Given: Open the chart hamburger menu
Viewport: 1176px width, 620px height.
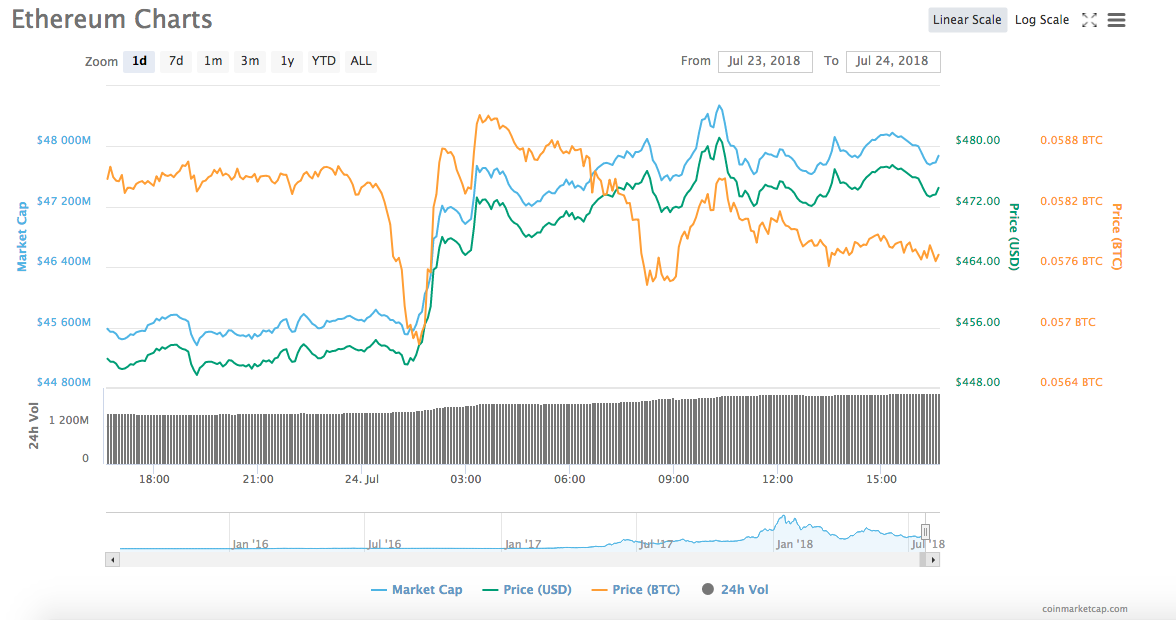Looking at the screenshot, I should (x=1117, y=20).
